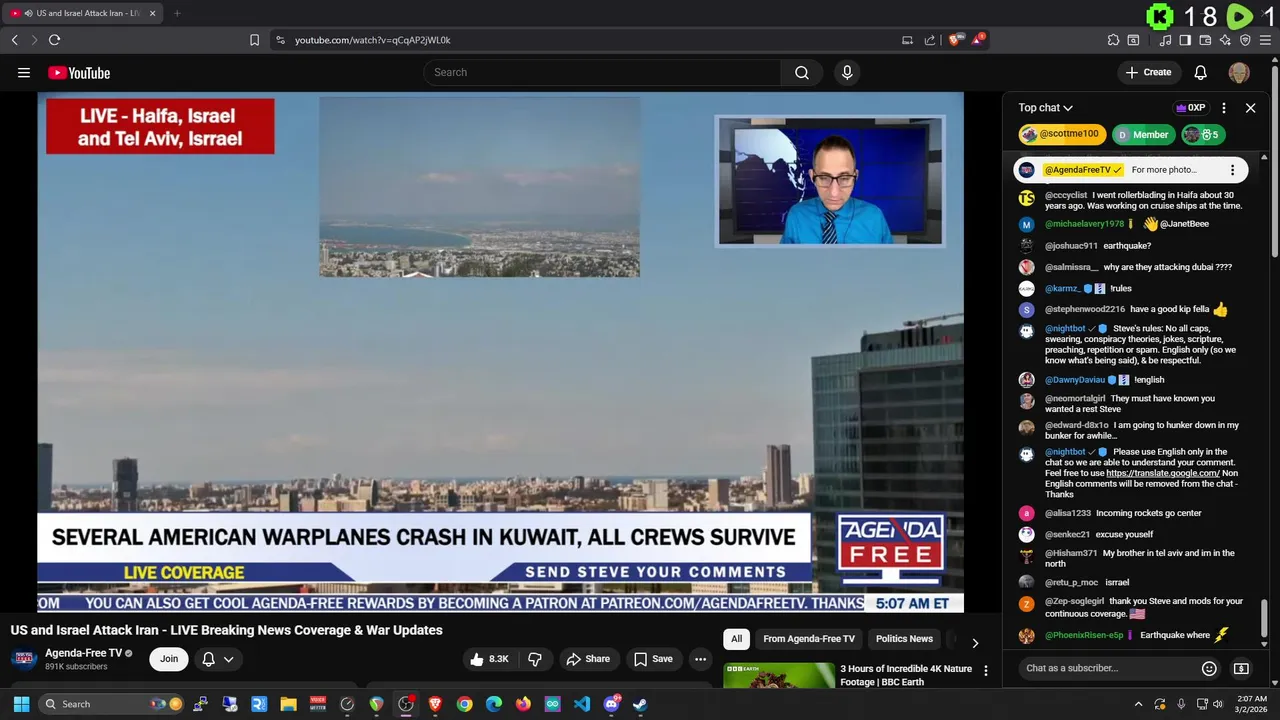Toggle the browser sidebar panel
This screenshot has width=1280, height=720.
click(x=1185, y=40)
